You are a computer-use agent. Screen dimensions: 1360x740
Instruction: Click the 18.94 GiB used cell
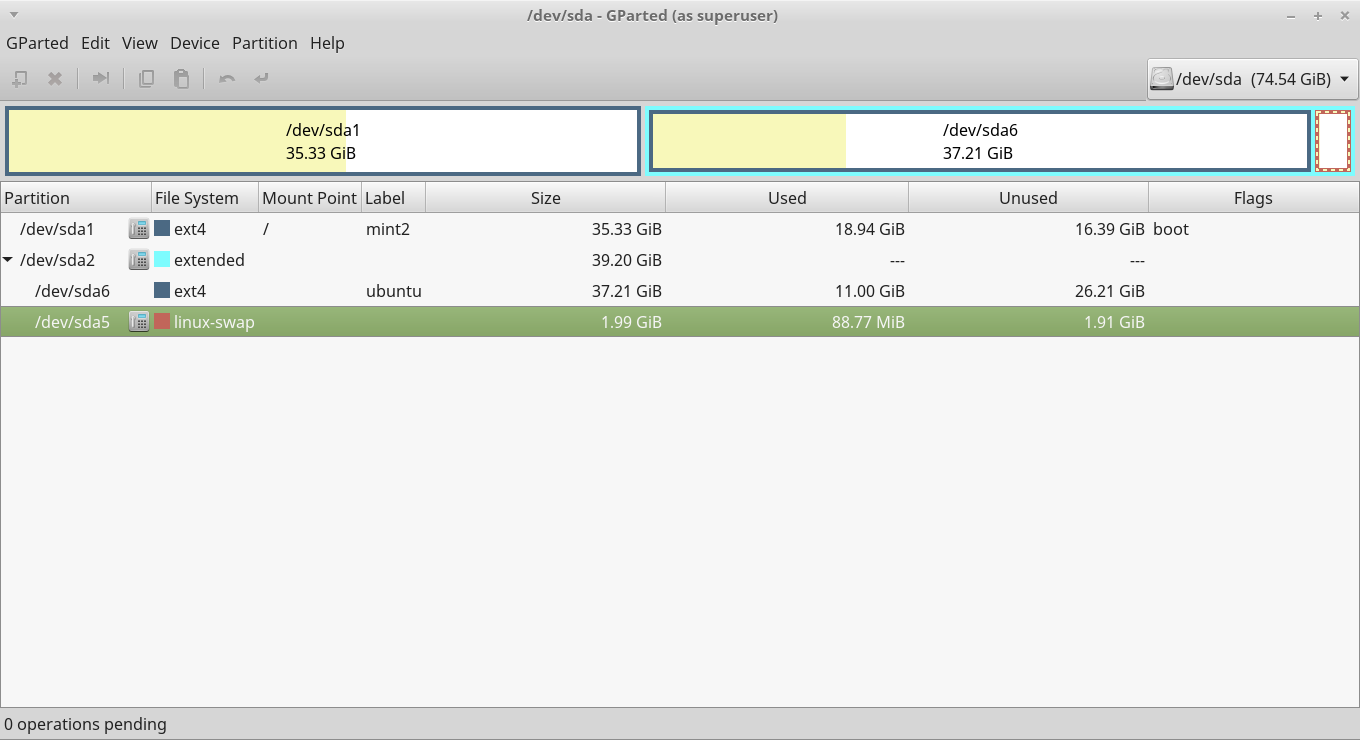click(x=870, y=229)
